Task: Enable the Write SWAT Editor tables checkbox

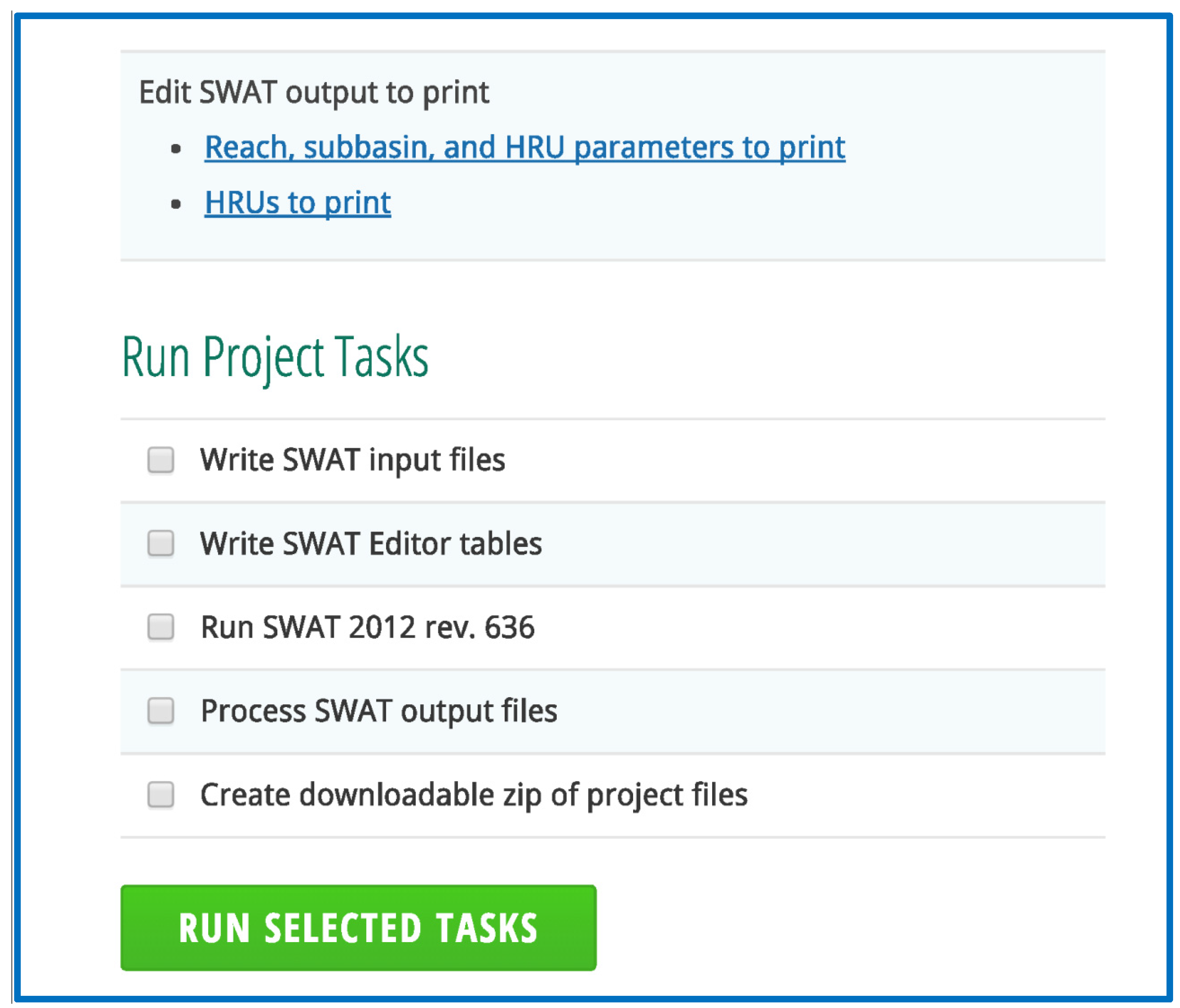Action: (x=161, y=543)
